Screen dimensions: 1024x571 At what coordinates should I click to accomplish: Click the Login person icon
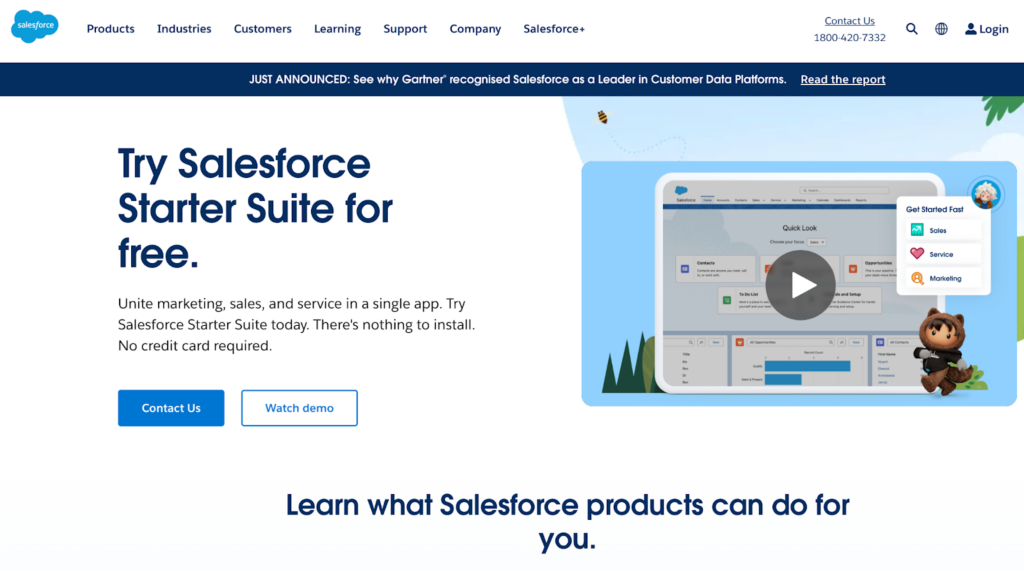(970, 29)
